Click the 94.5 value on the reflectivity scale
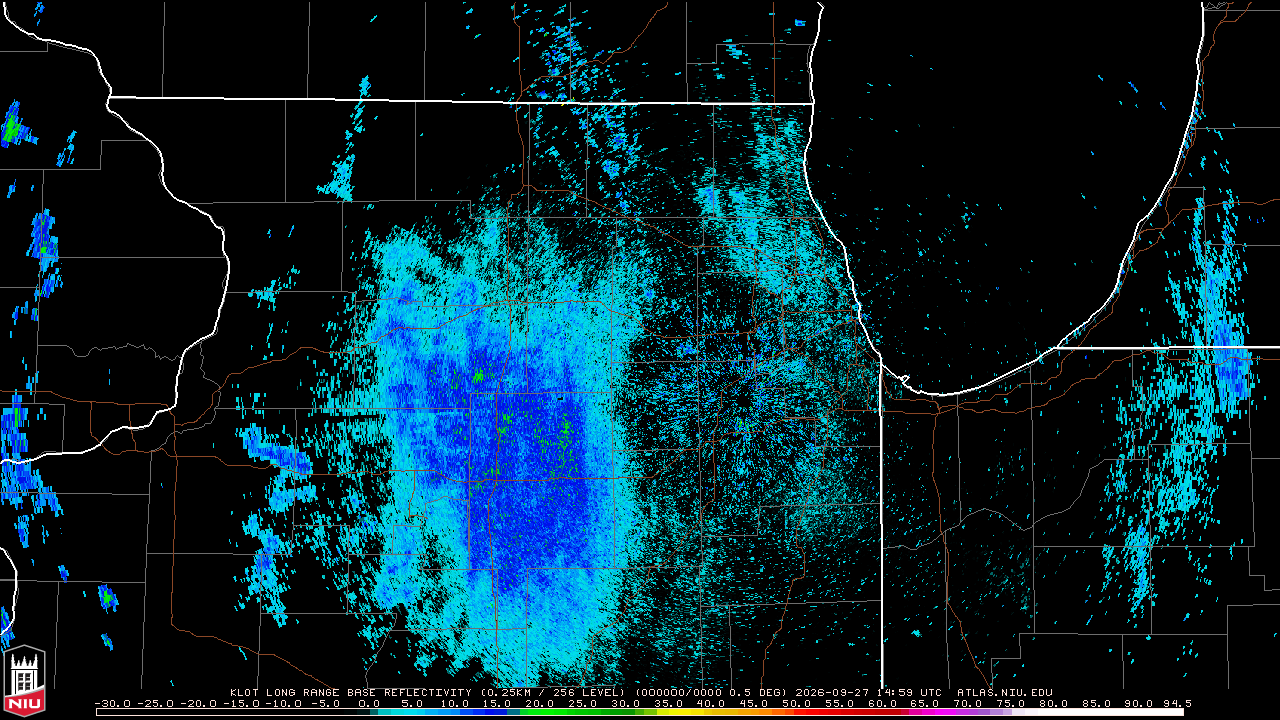This screenshot has width=1280, height=720. pos(1176,703)
